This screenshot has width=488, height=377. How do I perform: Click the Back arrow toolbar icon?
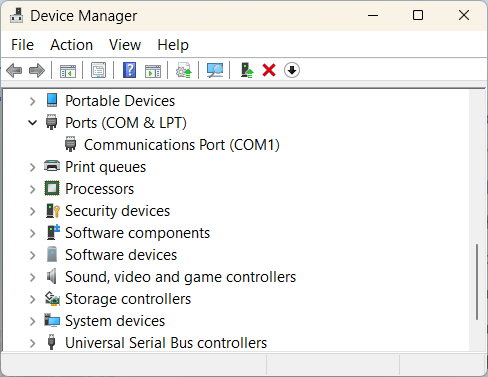coord(14,70)
